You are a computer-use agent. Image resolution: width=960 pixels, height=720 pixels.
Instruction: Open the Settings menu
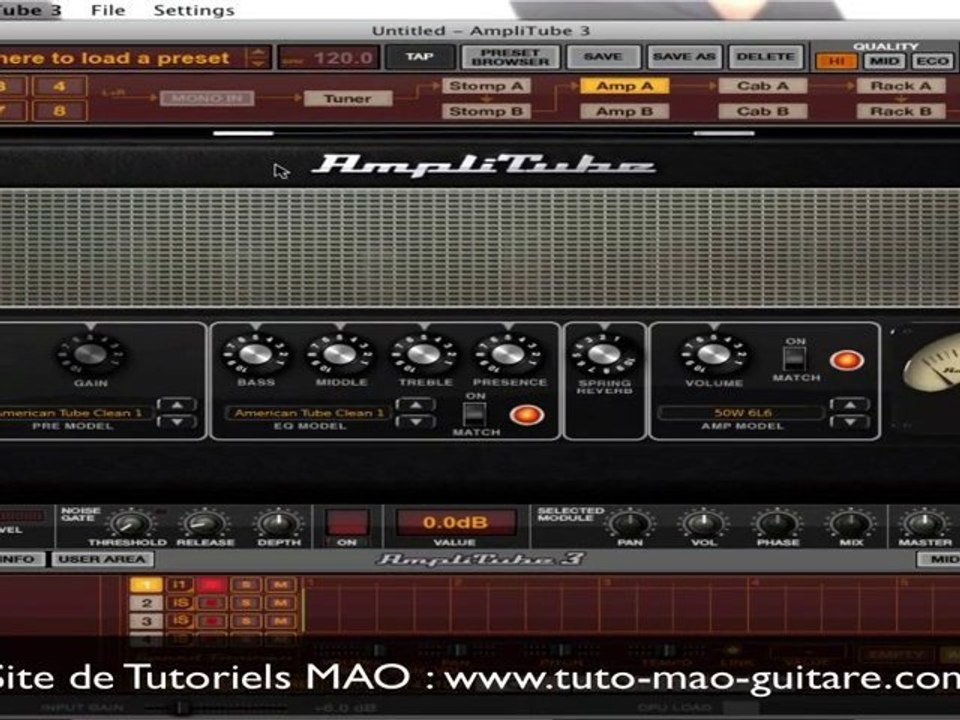[193, 10]
